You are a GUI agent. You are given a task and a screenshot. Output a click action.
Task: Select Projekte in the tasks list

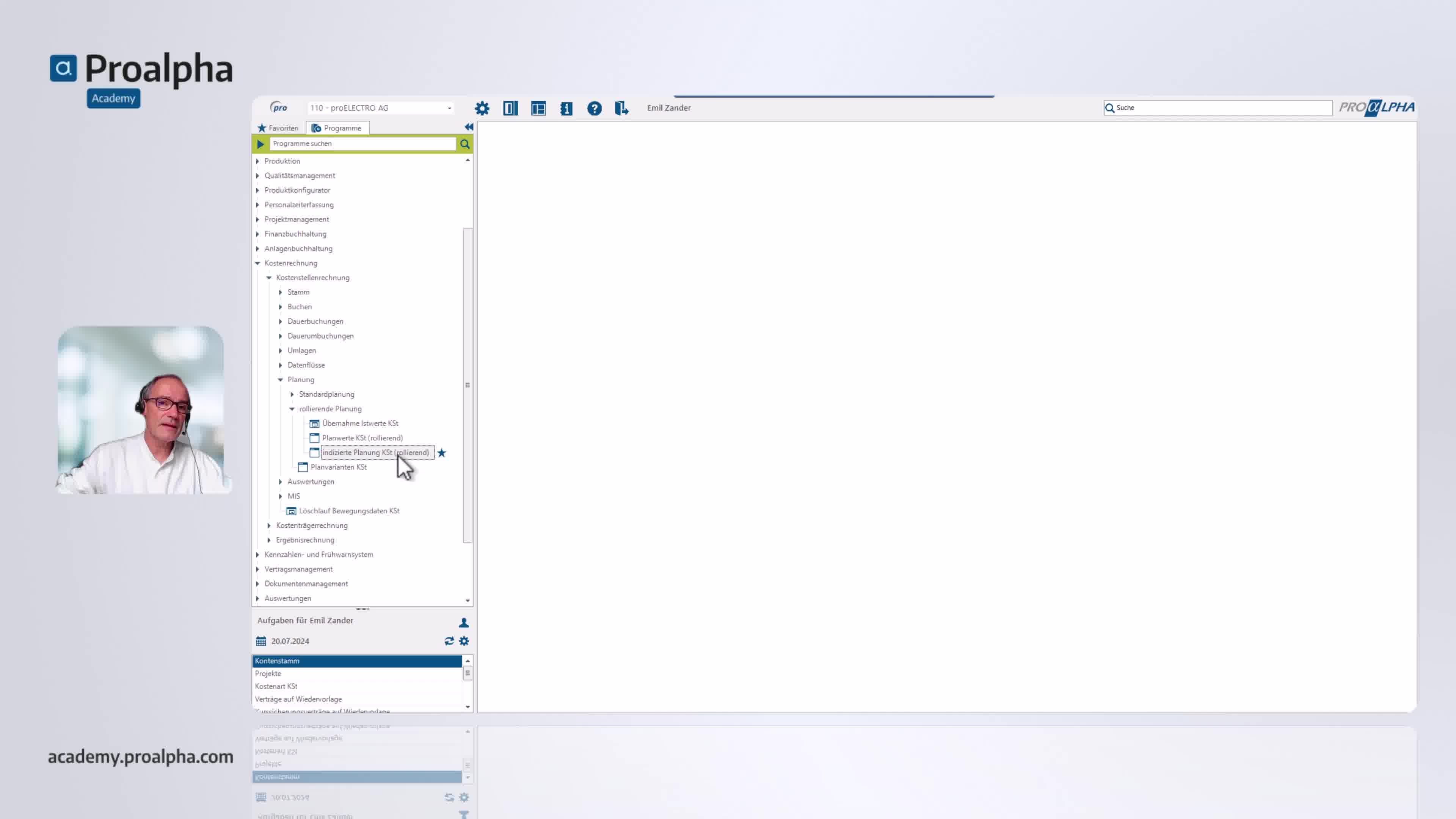pyautogui.click(x=268, y=674)
